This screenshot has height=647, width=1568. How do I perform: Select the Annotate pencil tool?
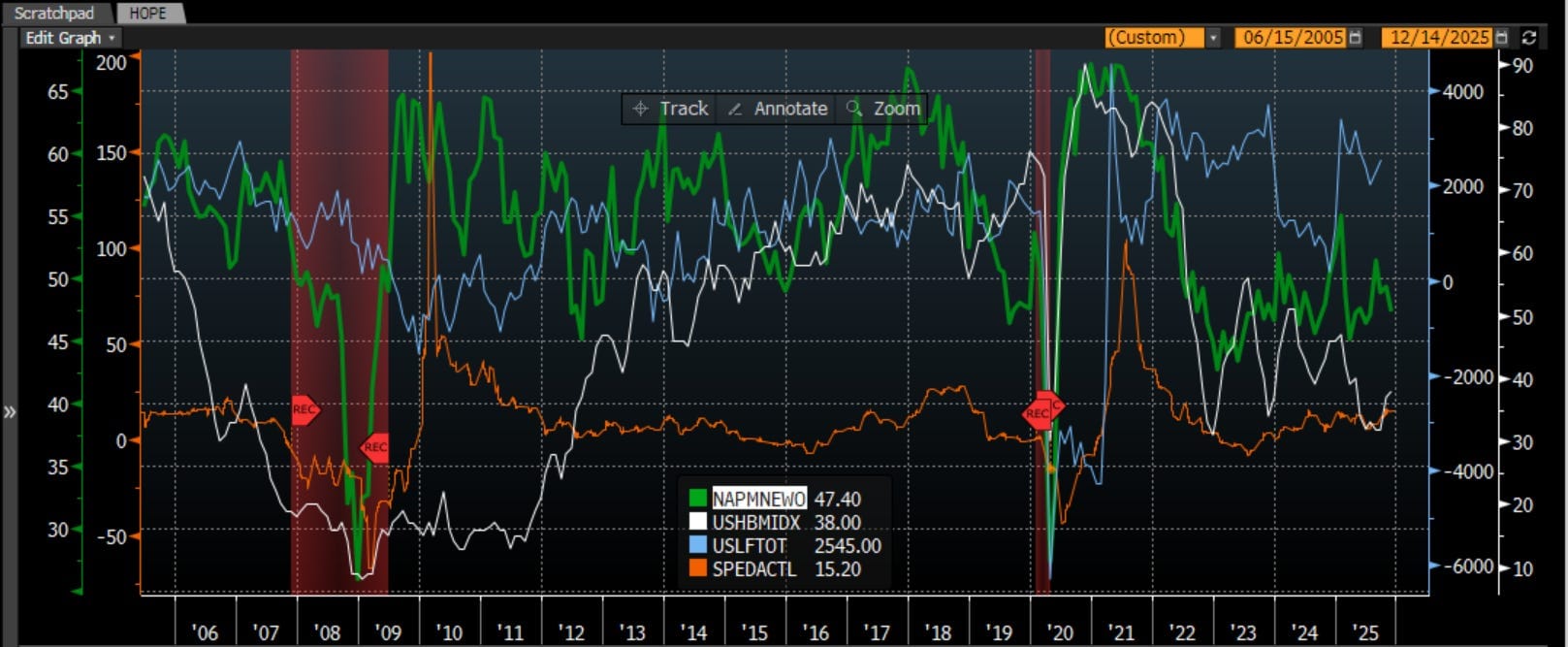pos(778,109)
